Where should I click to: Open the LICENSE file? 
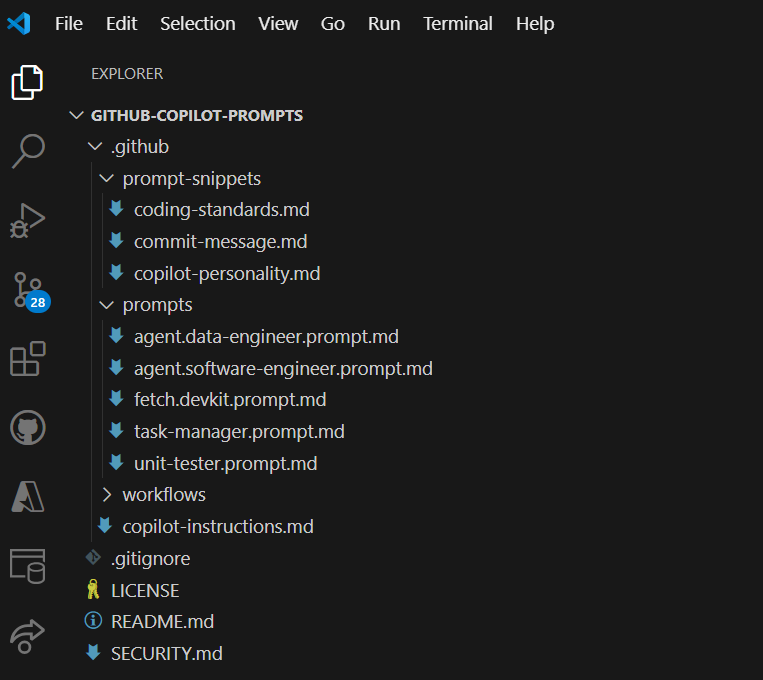coord(145,590)
